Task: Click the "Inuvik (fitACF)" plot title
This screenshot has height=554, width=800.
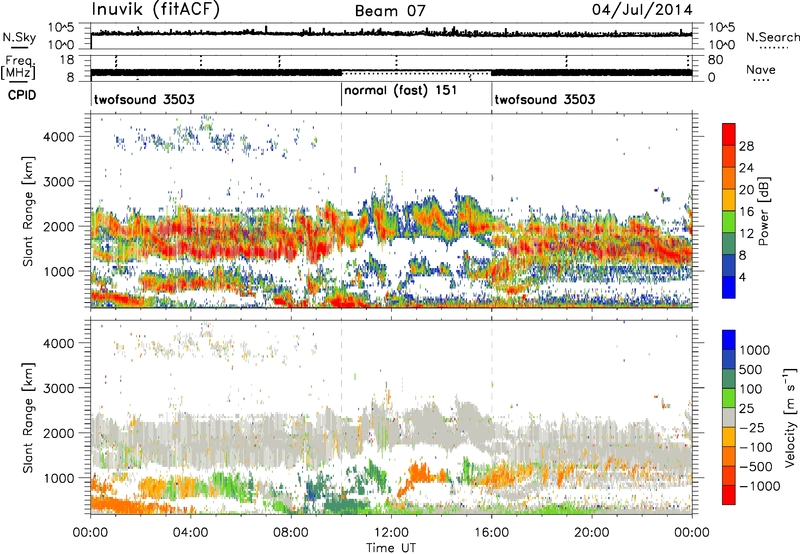Action: (x=156, y=10)
